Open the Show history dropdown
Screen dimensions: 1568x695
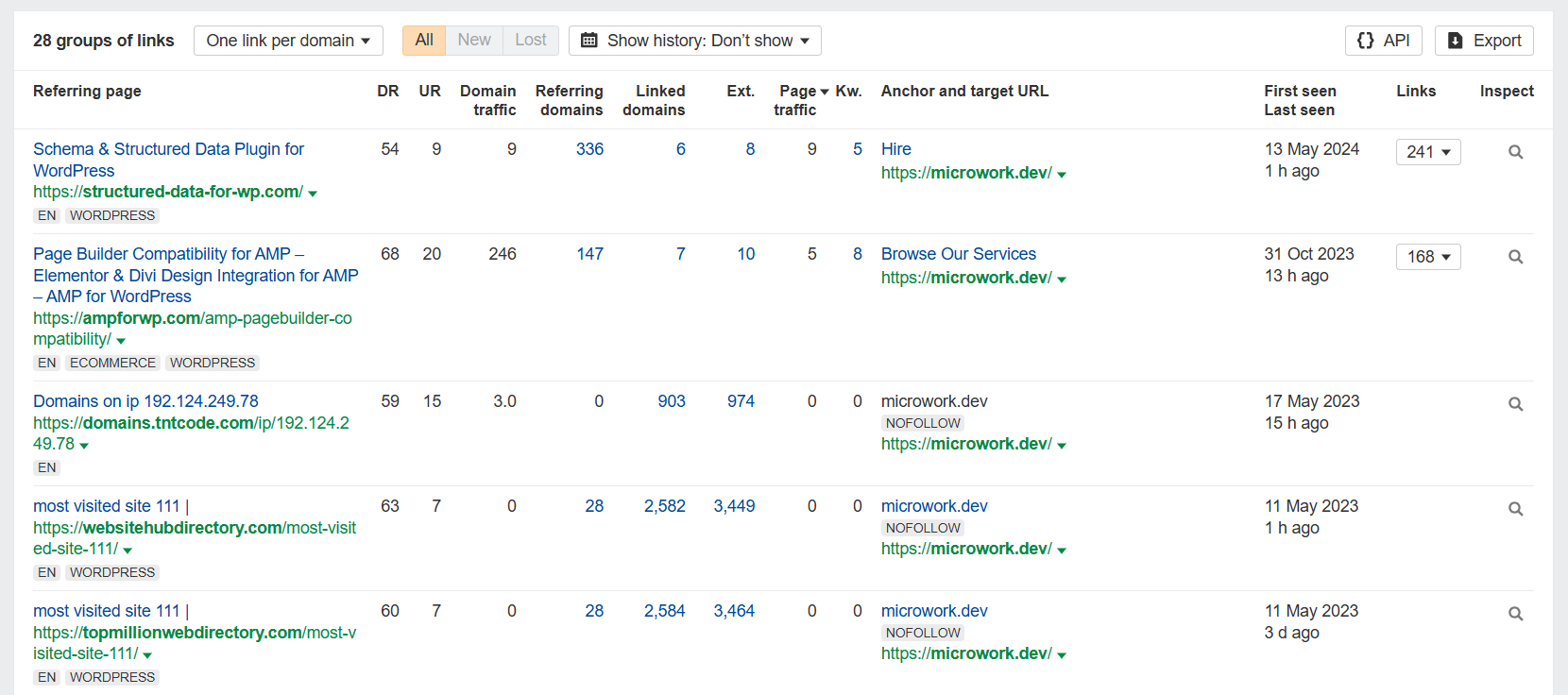[x=694, y=41]
